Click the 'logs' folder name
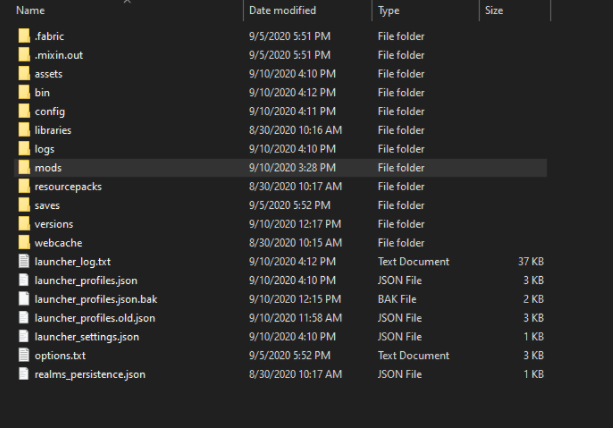The image size is (613, 428). click(45, 149)
